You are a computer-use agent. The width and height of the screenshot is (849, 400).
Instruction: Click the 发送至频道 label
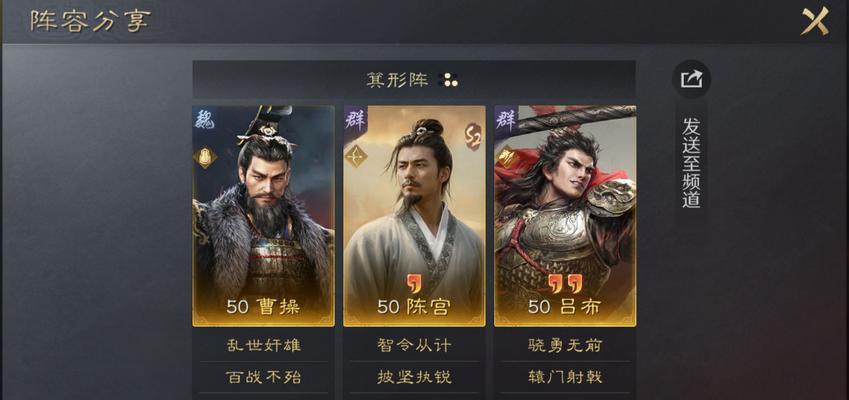(x=691, y=162)
